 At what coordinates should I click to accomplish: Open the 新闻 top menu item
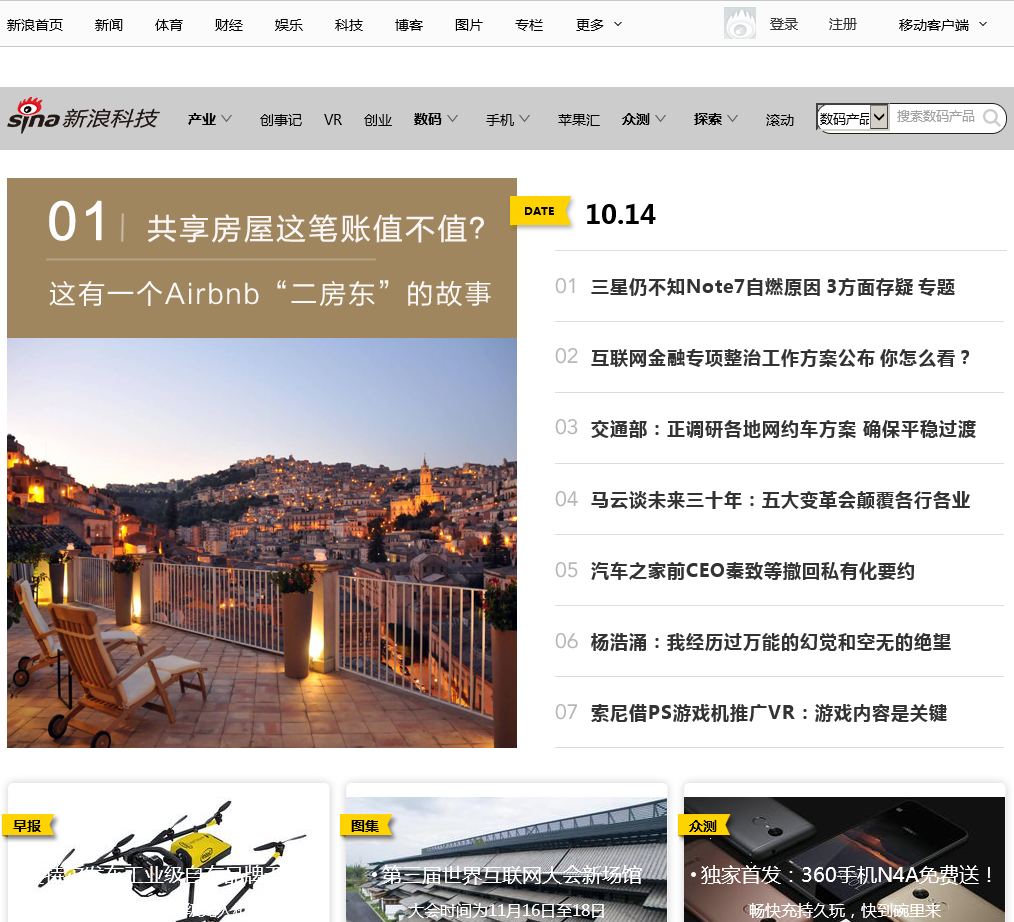[109, 25]
